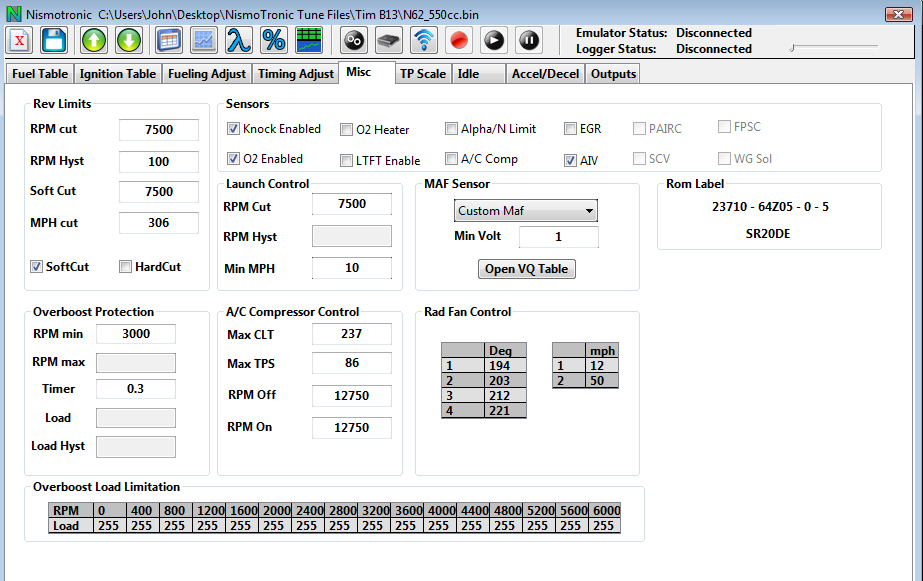
Task: Open the lambda tool icon
Action: tap(238, 40)
